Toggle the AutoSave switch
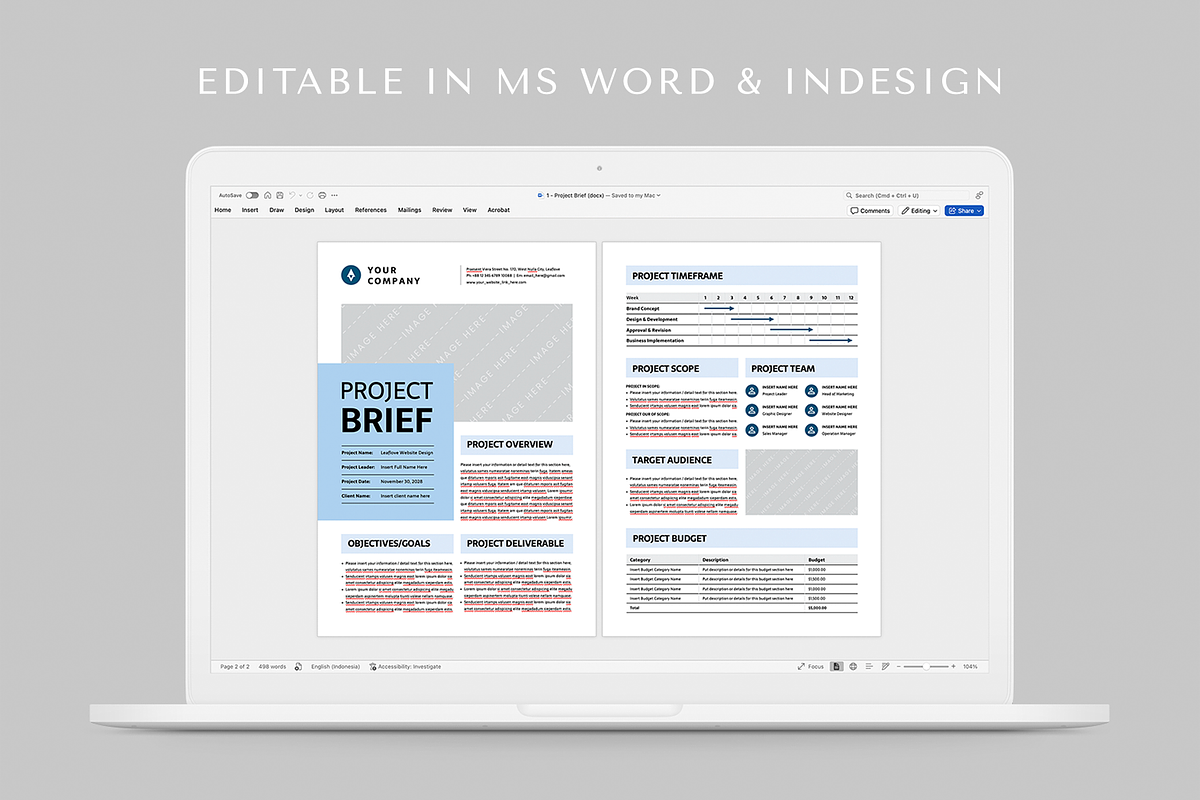 click(252, 195)
